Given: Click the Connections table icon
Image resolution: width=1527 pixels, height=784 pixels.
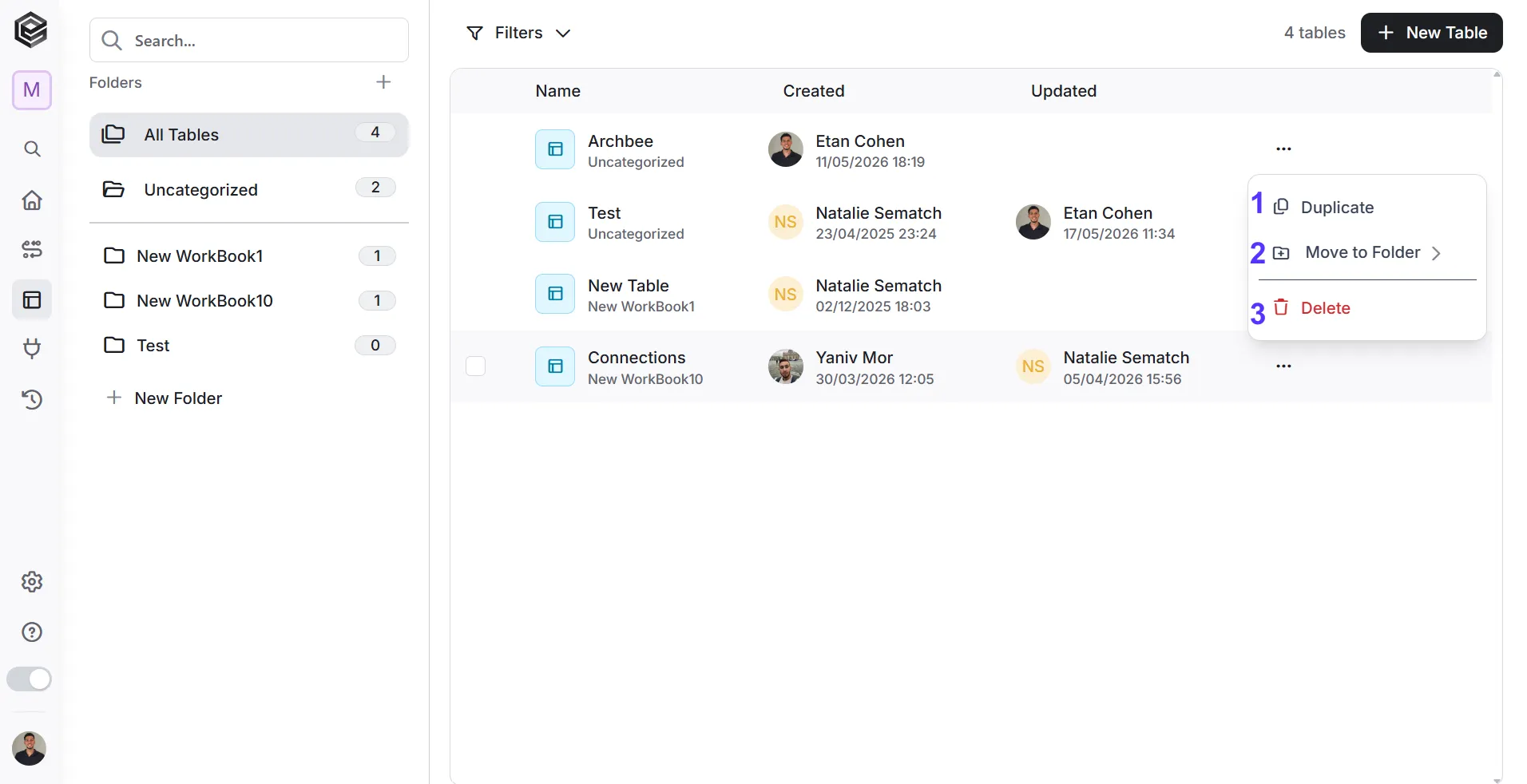Looking at the screenshot, I should point(555,366).
